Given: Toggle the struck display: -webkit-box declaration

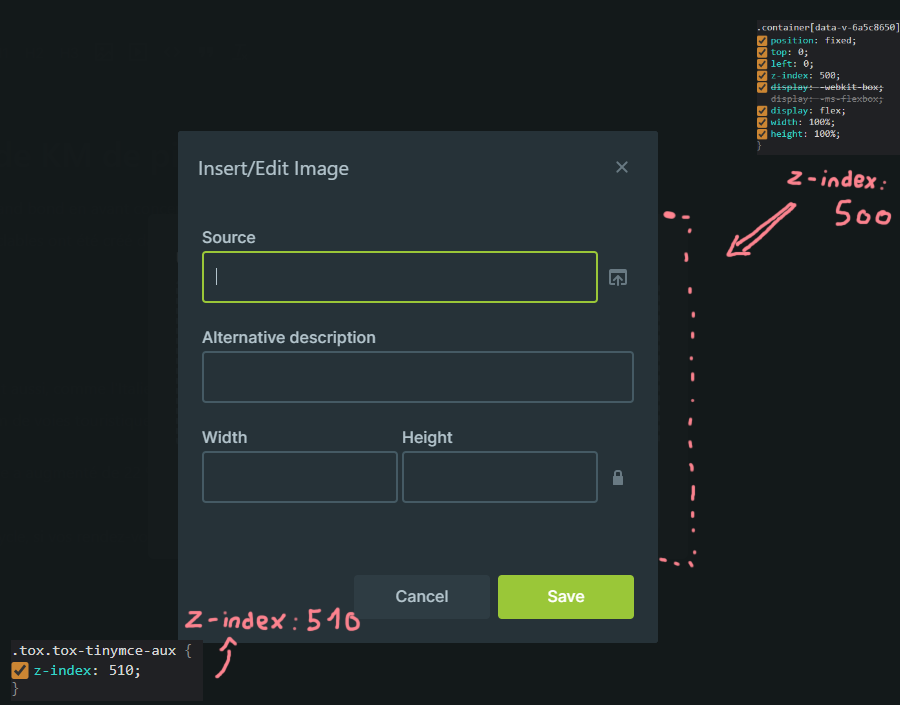Looking at the screenshot, I should [x=762, y=87].
